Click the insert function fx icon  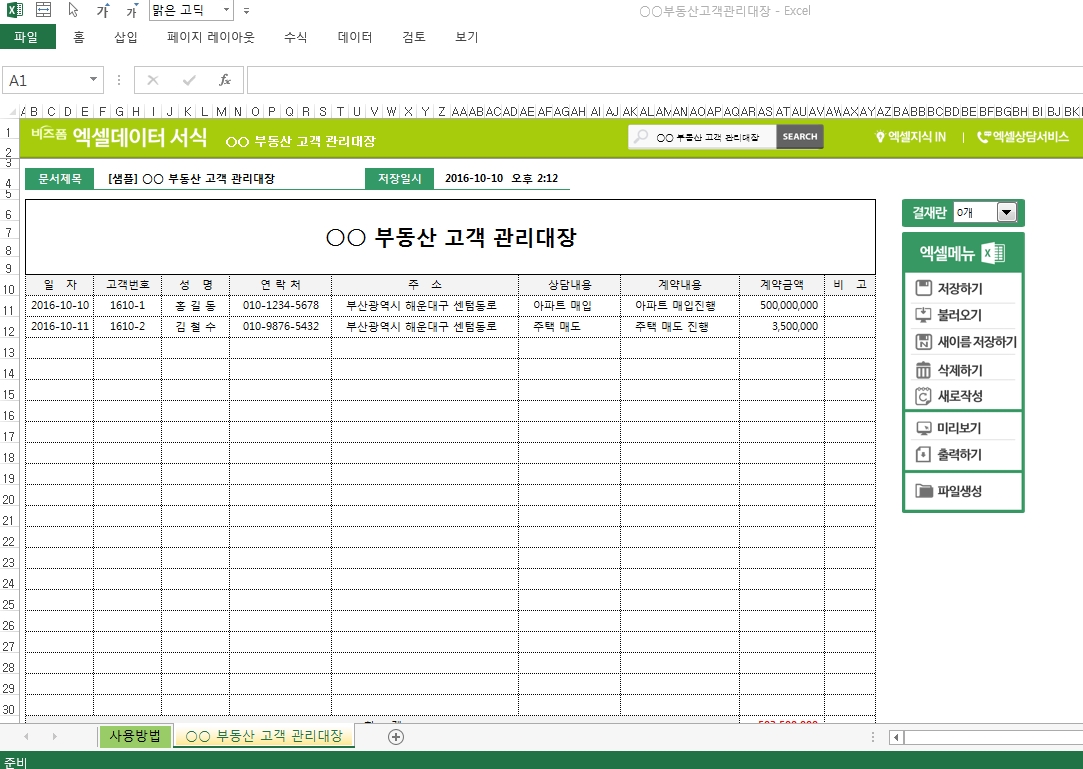[224, 80]
